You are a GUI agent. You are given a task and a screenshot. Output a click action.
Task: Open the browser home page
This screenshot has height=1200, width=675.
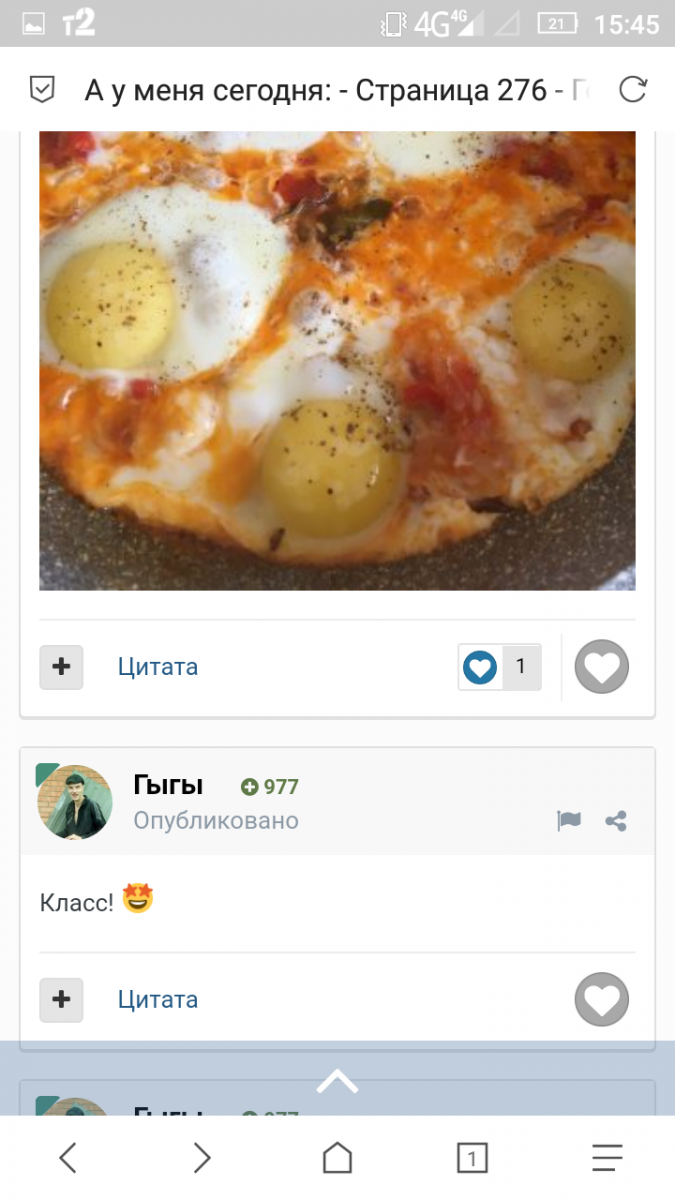click(337, 1158)
